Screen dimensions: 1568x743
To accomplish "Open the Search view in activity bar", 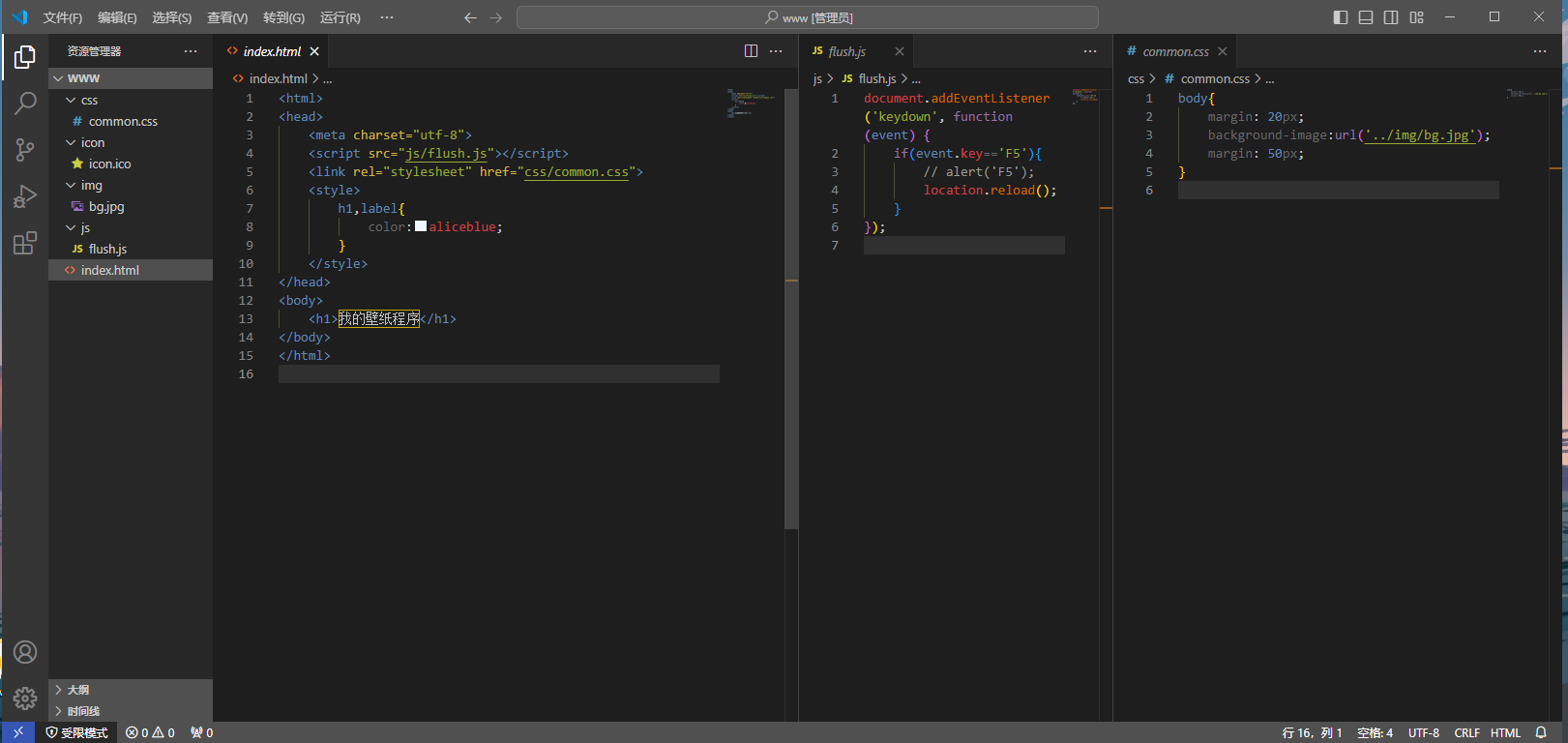I will tap(25, 103).
